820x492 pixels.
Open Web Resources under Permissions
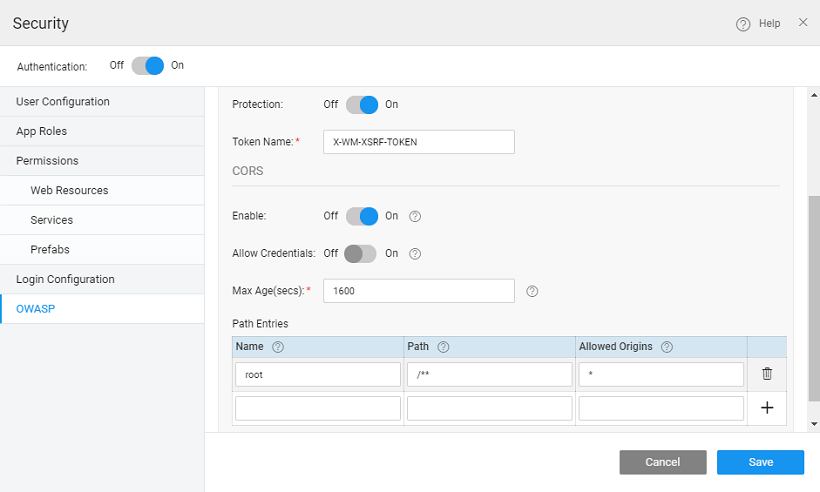[x=69, y=190]
